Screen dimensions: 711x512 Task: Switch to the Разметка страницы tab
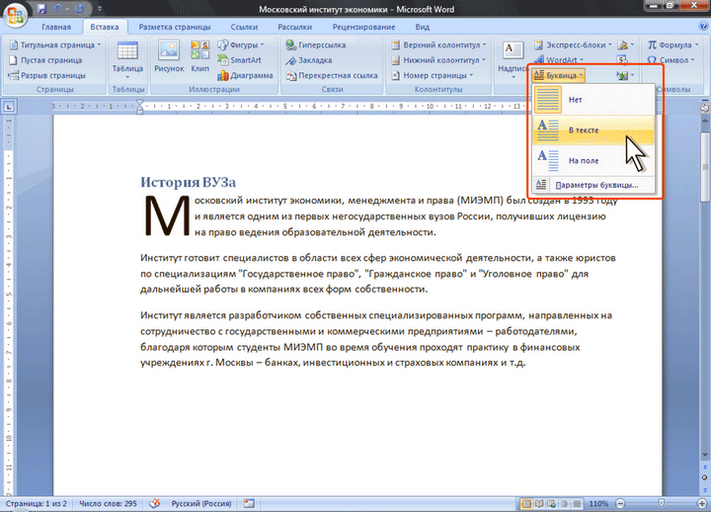175,27
